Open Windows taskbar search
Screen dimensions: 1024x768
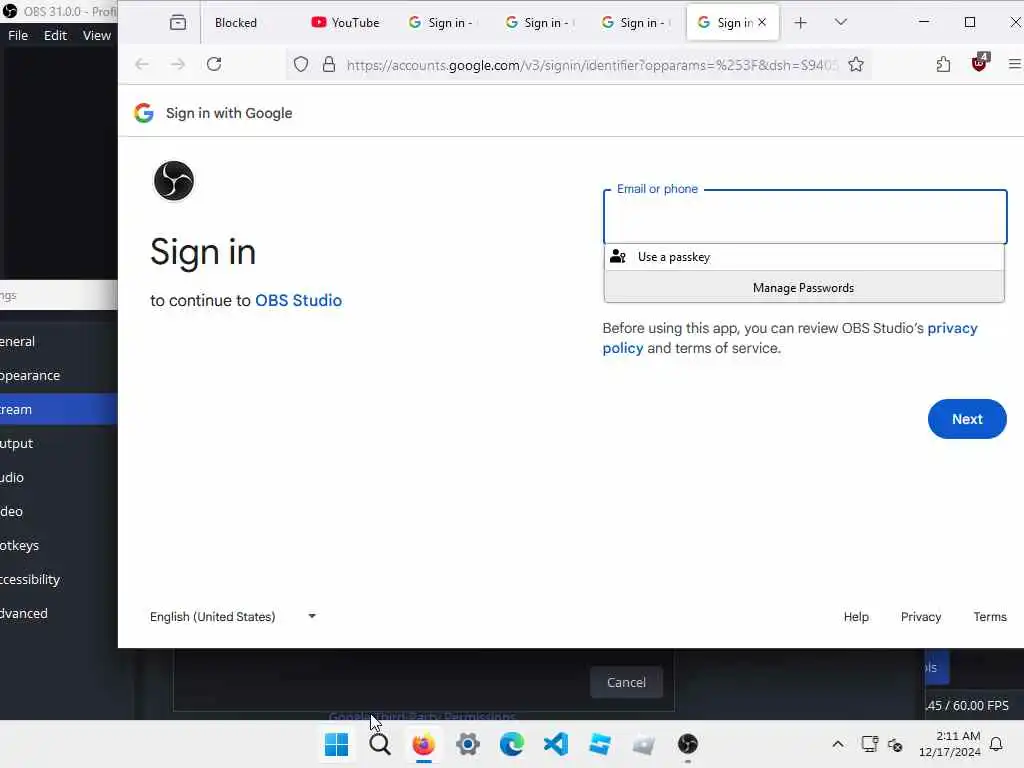(x=379, y=744)
